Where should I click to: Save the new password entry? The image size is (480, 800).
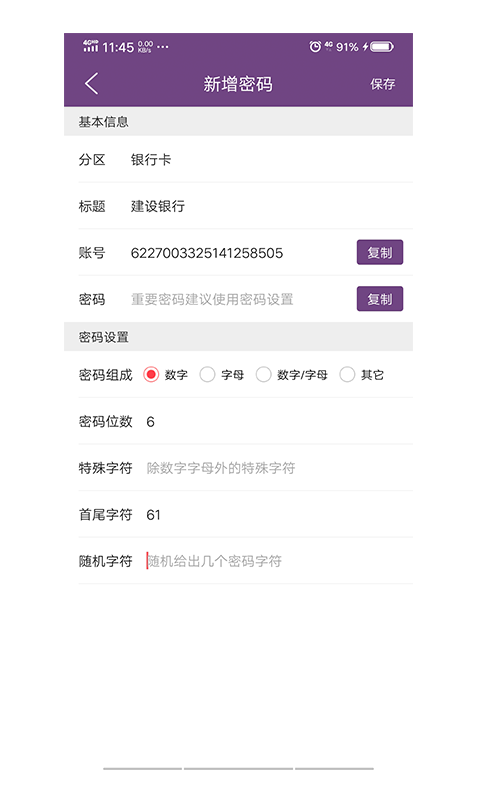click(383, 84)
